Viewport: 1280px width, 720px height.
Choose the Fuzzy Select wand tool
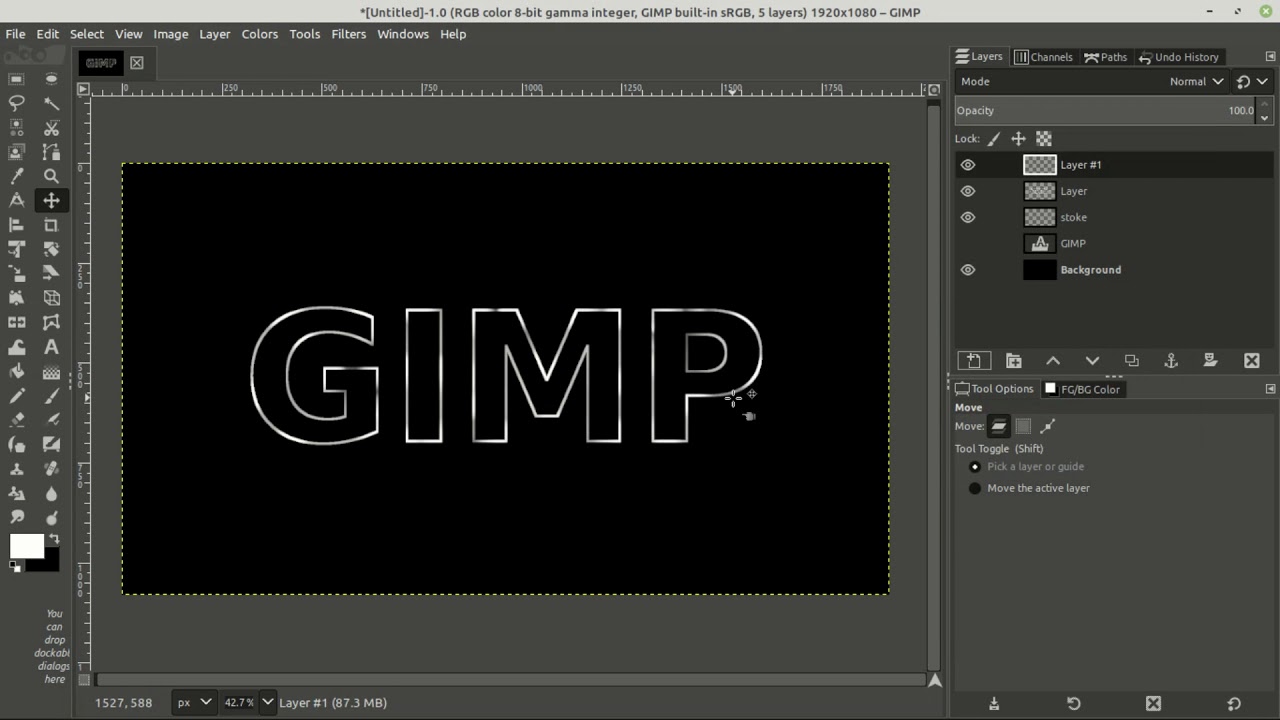(x=51, y=103)
